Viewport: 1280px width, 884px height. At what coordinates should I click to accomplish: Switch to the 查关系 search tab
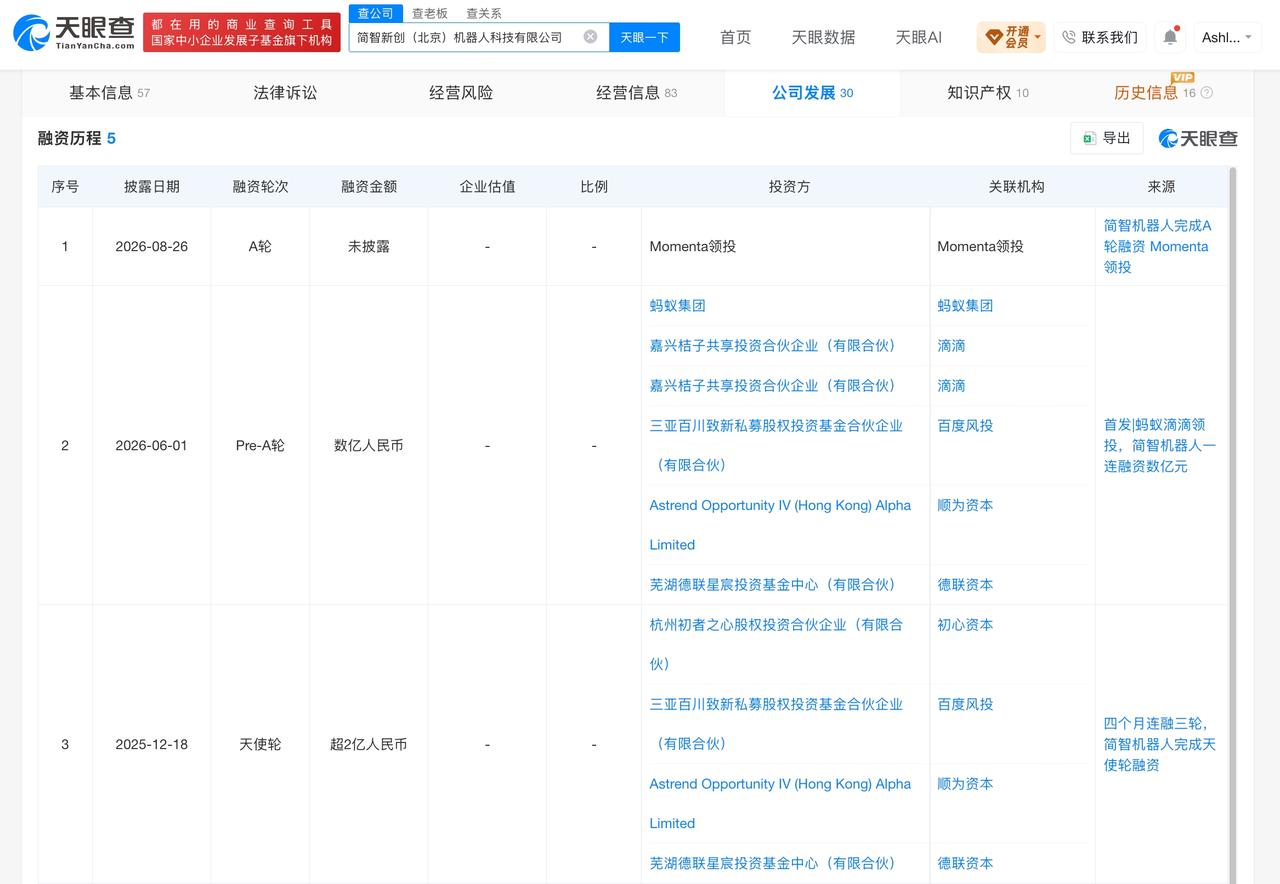coord(484,13)
